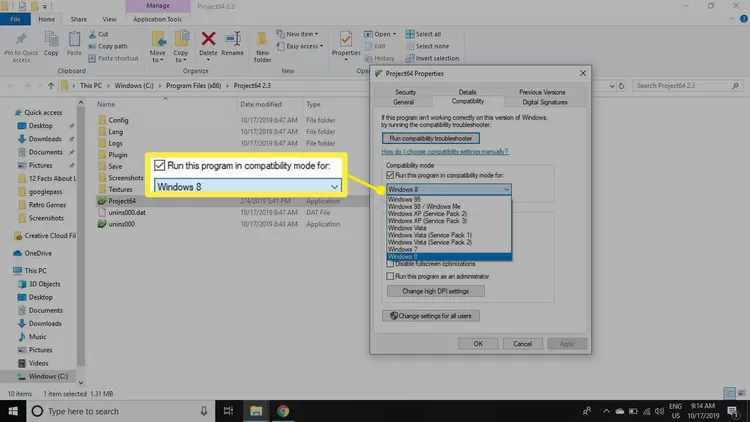The height and width of the screenshot is (422, 750).
Task: Switch to the View ribbon tab
Action: click(x=109, y=19)
